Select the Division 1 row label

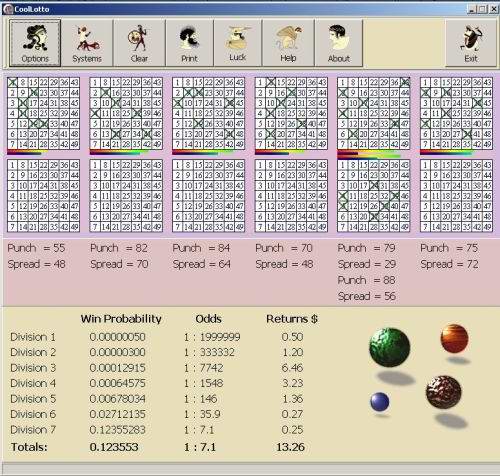33,337
